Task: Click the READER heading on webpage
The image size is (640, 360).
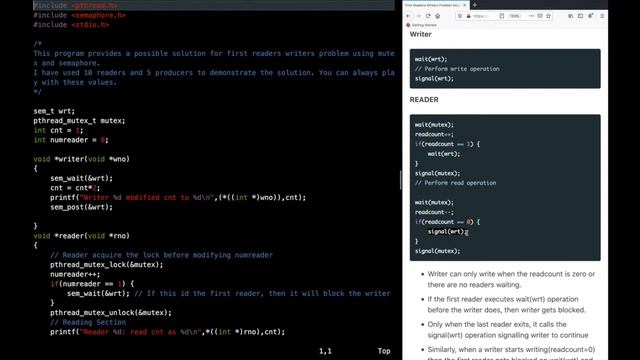Action: click(x=424, y=100)
